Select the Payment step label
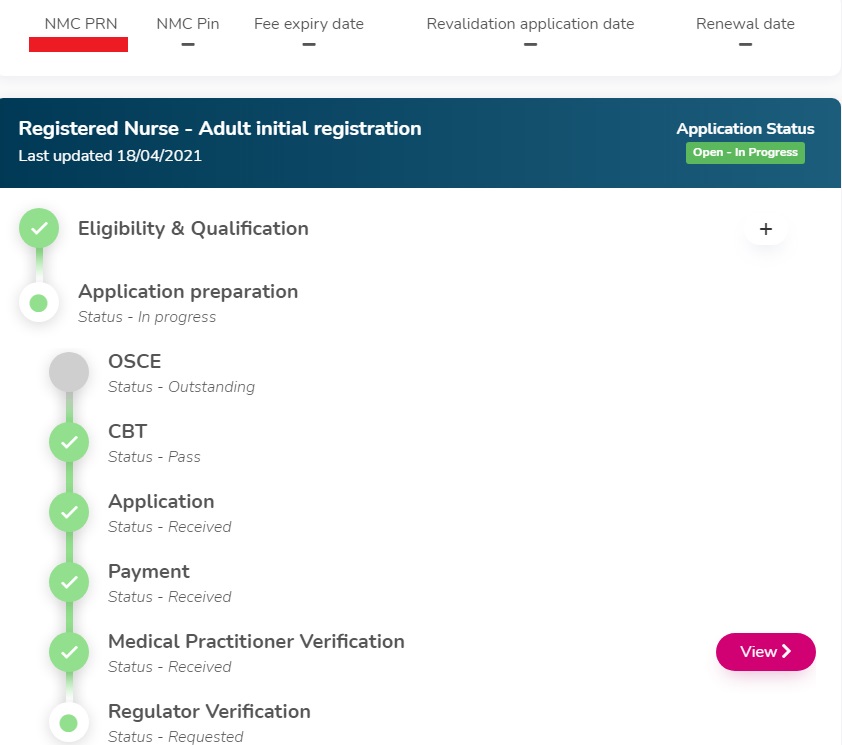 (x=149, y=572)
